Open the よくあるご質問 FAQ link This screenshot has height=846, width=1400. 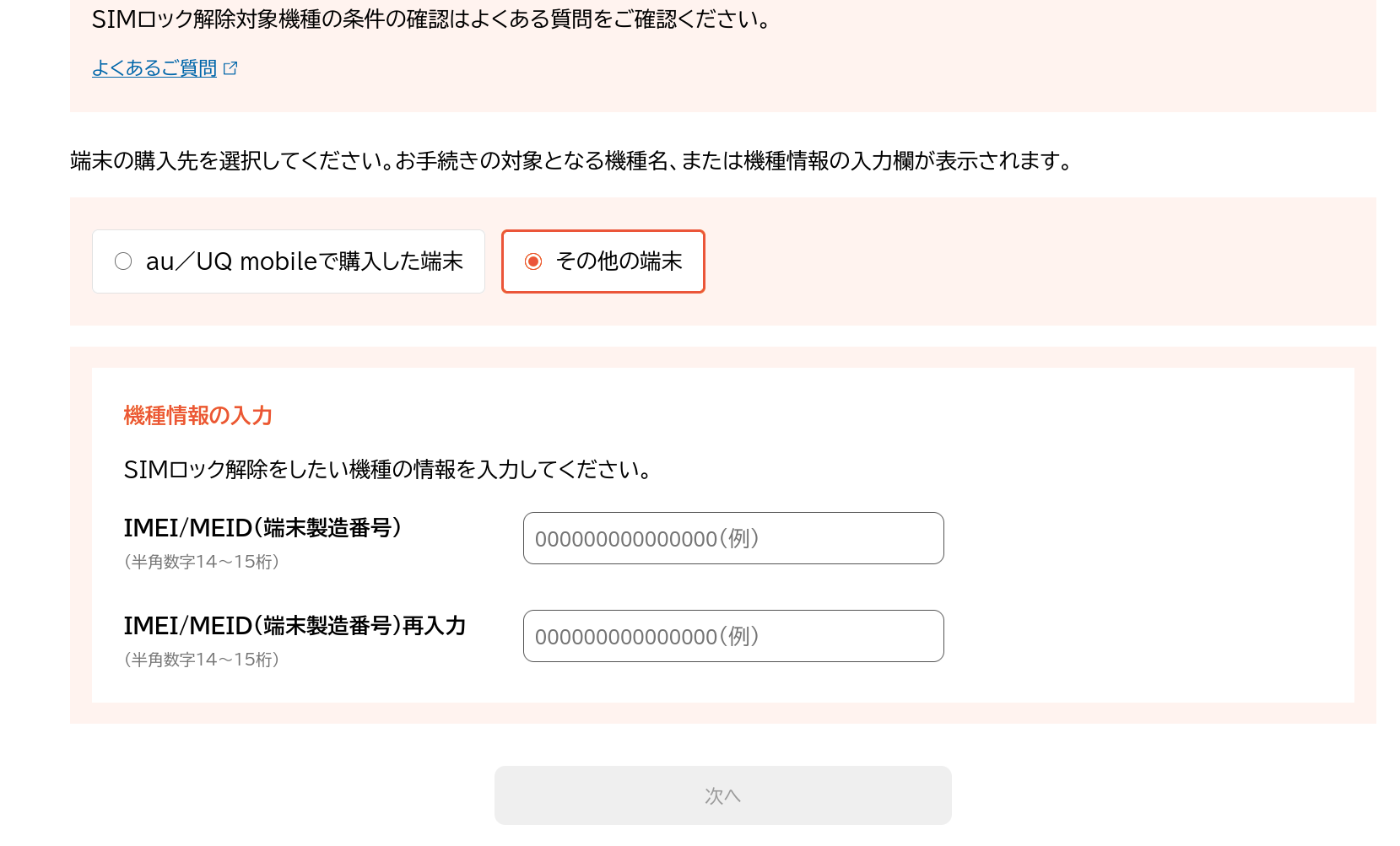pyautogui.click(x=154, y=68)
